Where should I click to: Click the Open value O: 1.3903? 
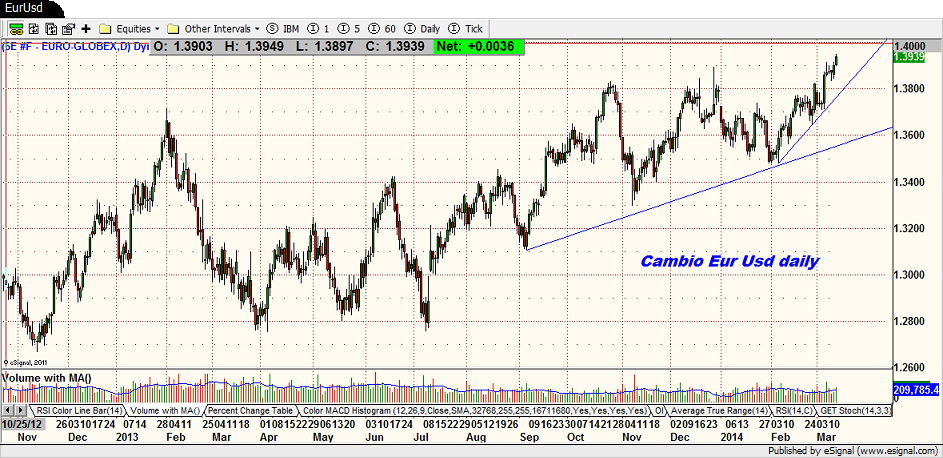tap(183, 46)
